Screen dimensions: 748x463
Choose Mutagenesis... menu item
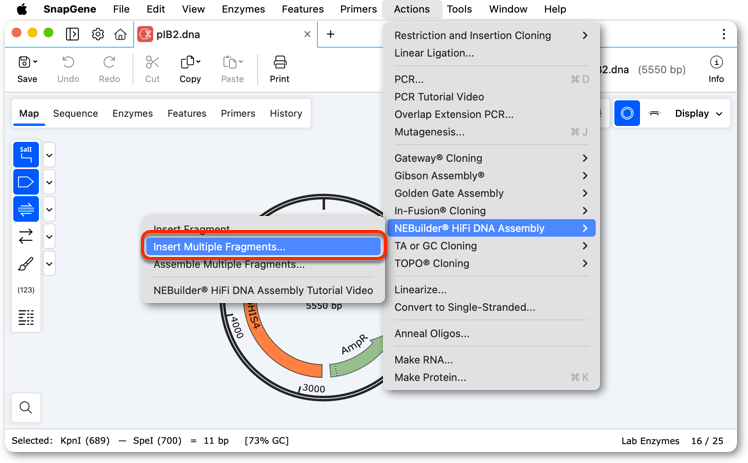click(491, 132)
